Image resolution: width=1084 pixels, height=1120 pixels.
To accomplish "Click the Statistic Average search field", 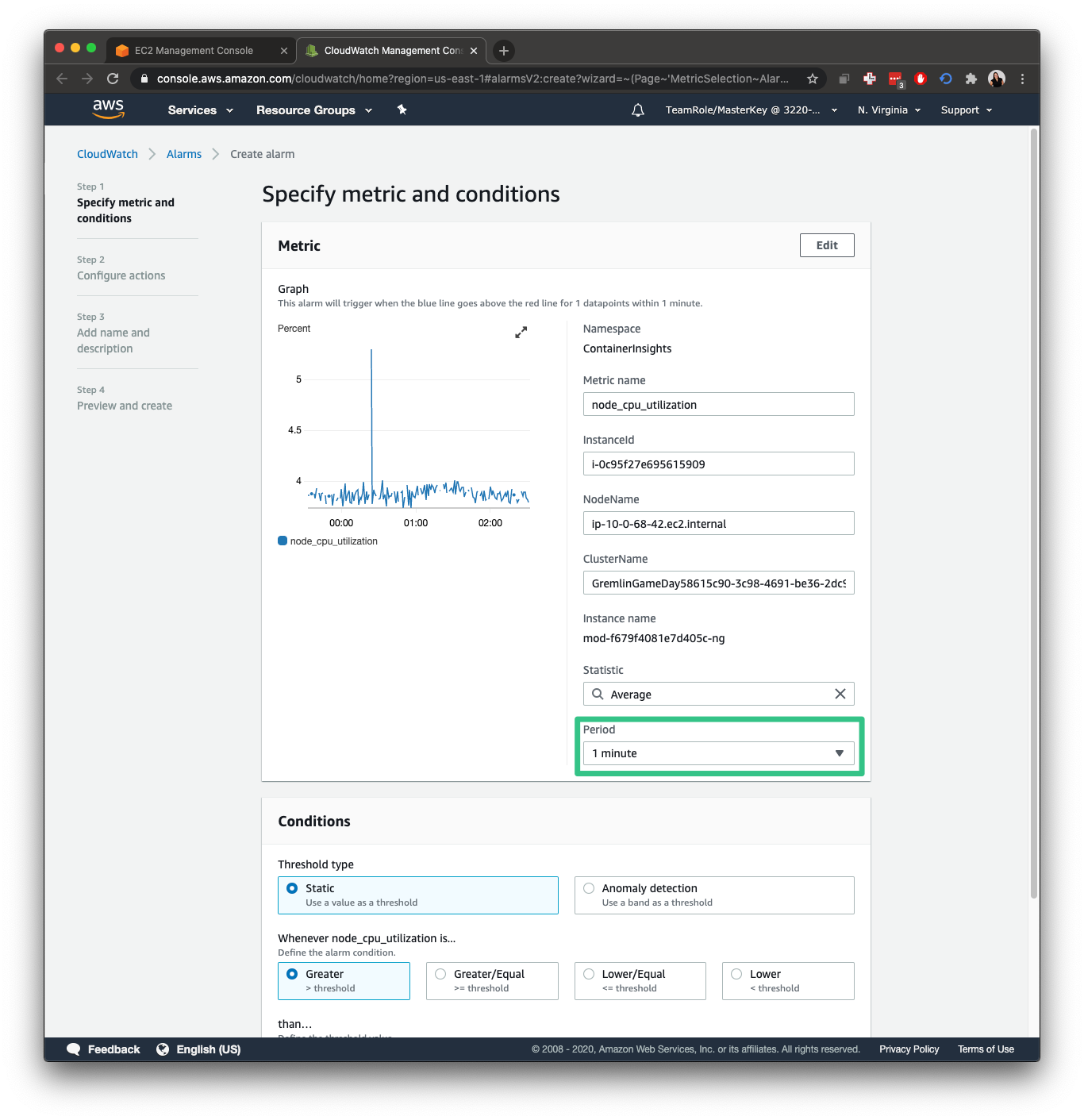I will 719,694.
